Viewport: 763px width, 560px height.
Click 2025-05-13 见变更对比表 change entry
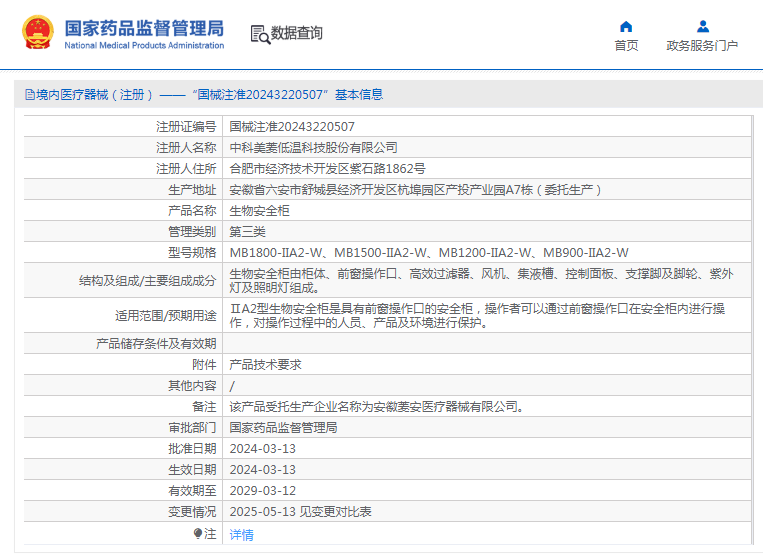[300, 511]
